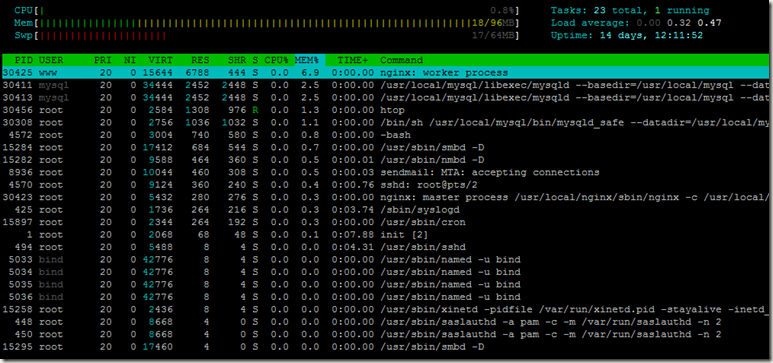Image resolution: width=773 pixels, height=363 pixels.
Task: Sort by the TIME+ column header
Action: [x=353, y=60]
